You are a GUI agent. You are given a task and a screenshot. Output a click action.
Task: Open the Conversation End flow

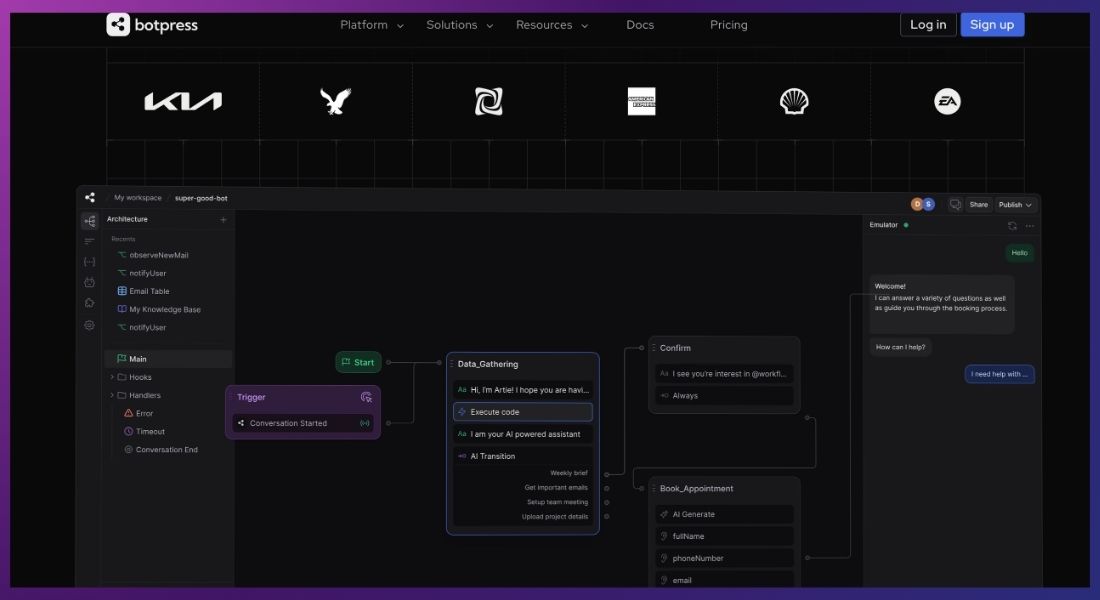point(161,450)
